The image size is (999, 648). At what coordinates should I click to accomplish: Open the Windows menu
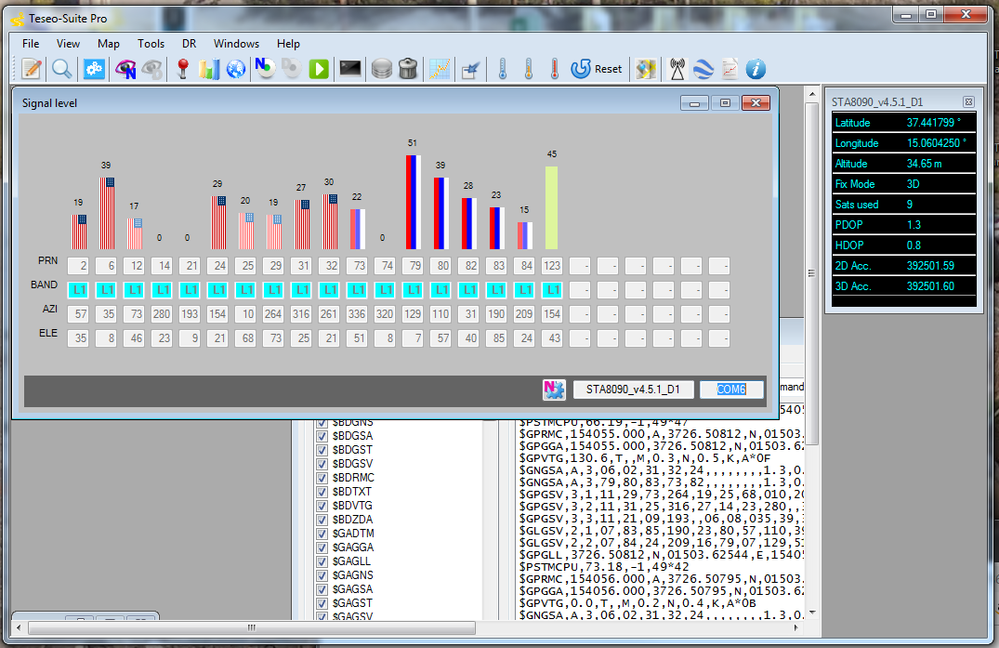tap(236, 43)
